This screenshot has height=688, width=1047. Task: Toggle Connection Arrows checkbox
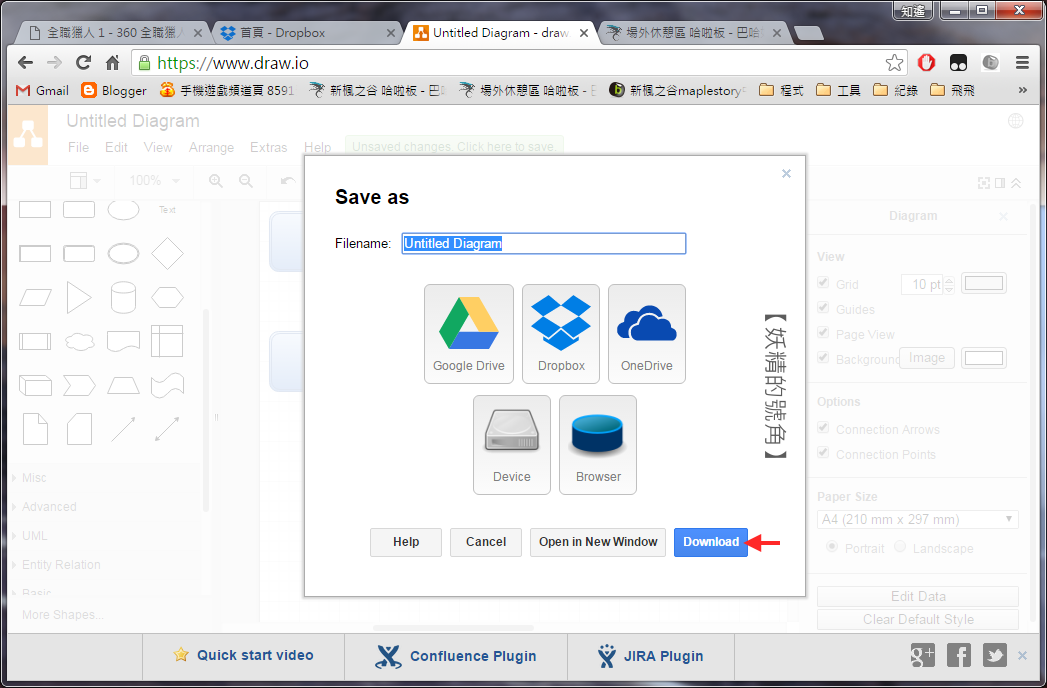point(823,427)
